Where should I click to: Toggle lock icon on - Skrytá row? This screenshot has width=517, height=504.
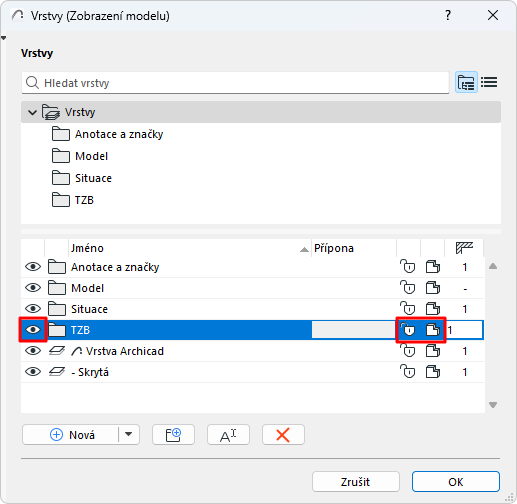408,372
